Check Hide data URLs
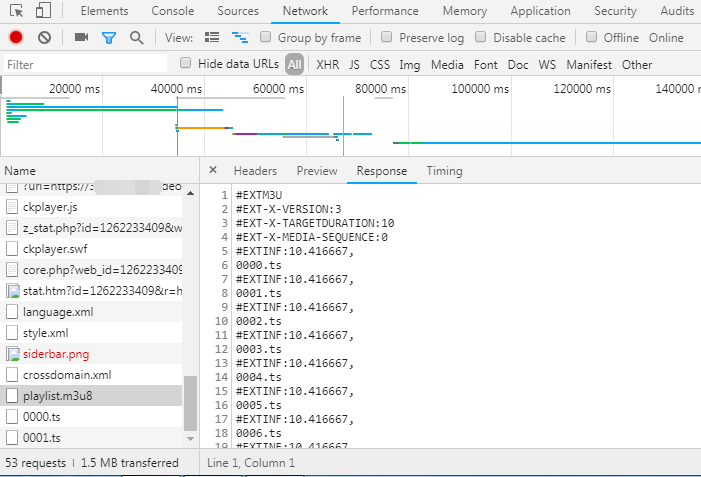 [x=186, y=63]
